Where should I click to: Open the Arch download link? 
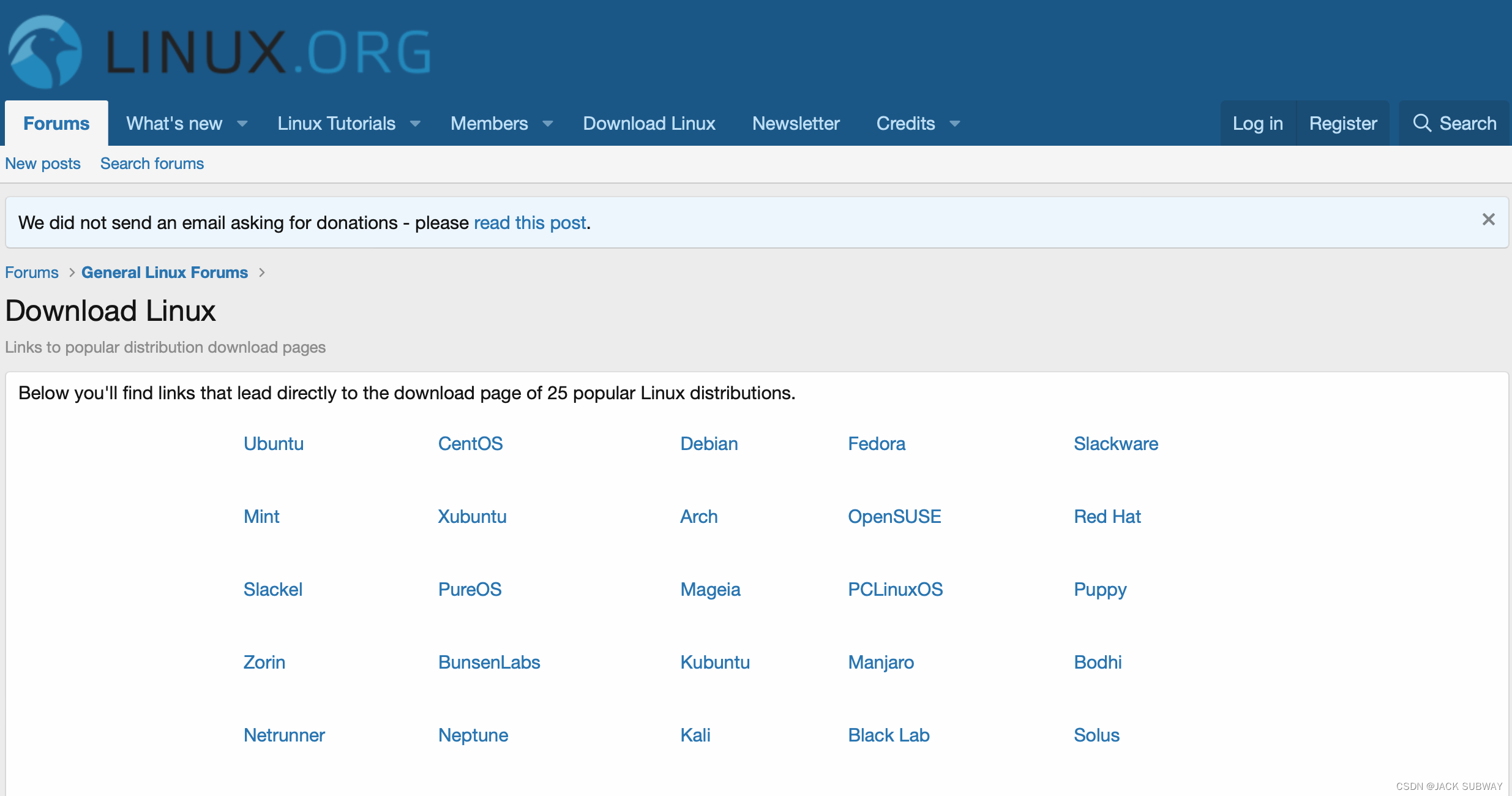[699, 517]
